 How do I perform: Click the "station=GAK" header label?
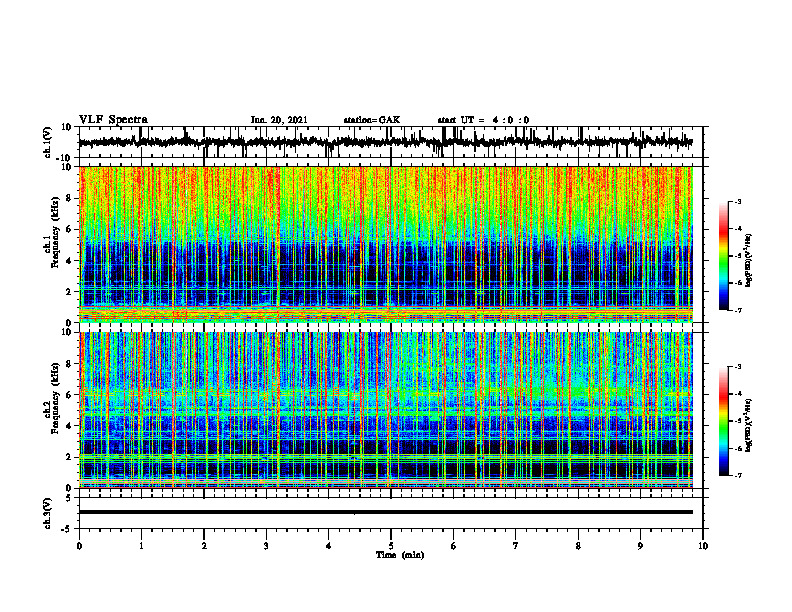[372, 120]
